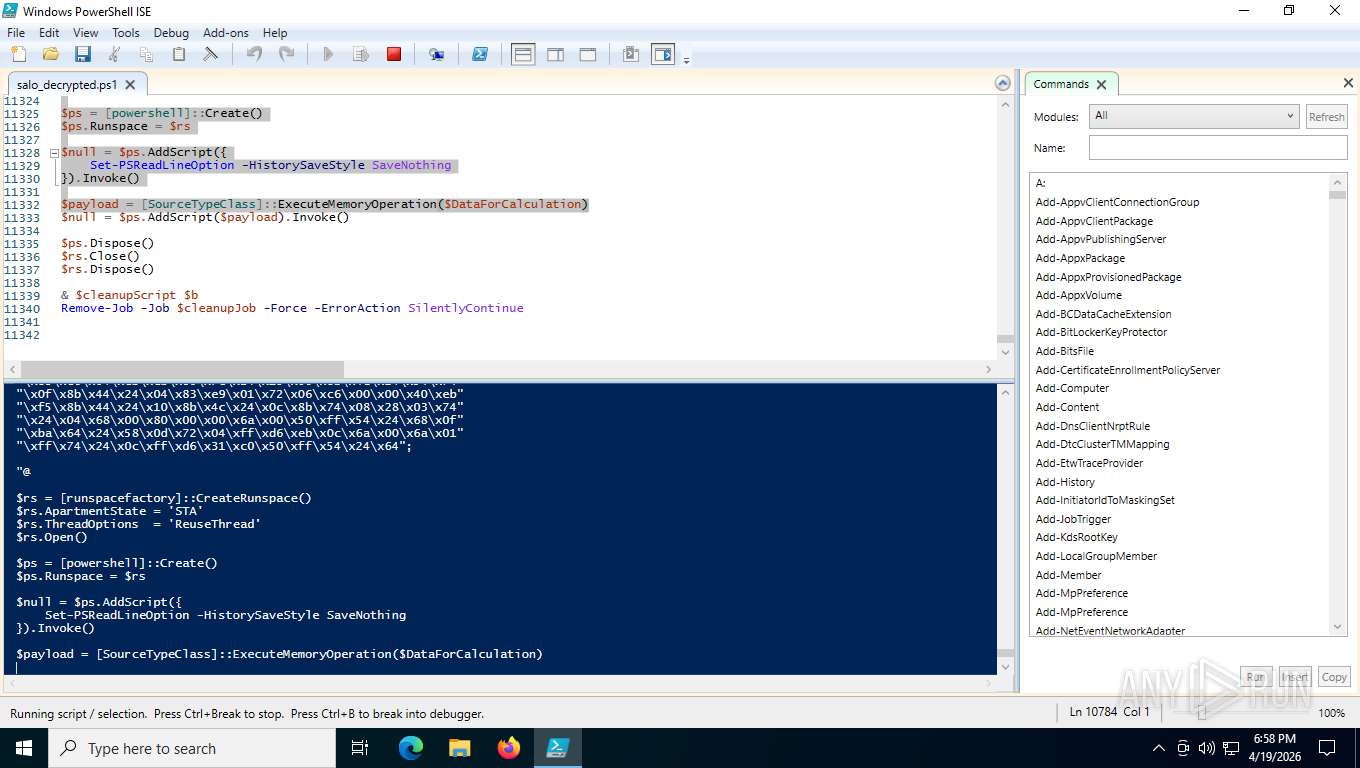Select Add-AppvClientConnectionGroup in command list
1360x768 pixels.
point(1117,202)
